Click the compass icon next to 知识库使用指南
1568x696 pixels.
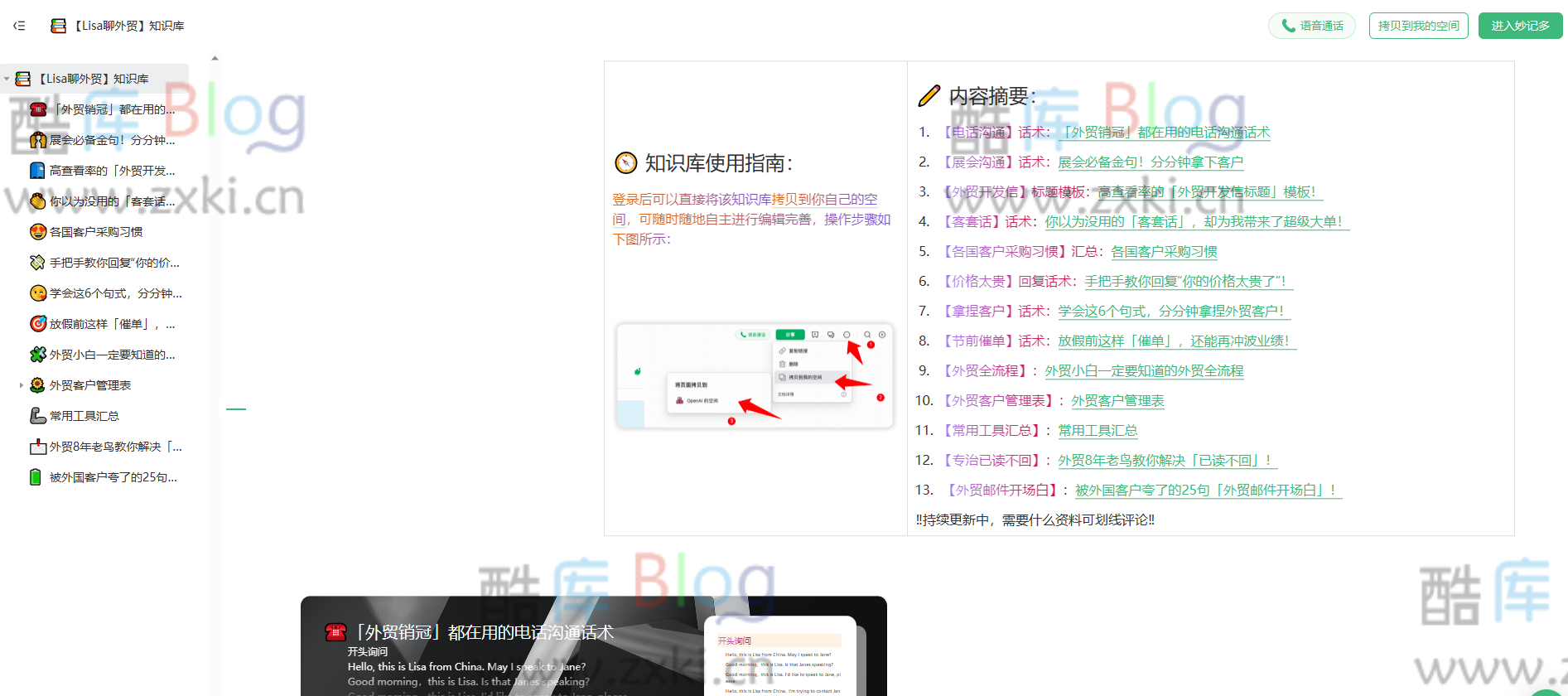(626, 163)
